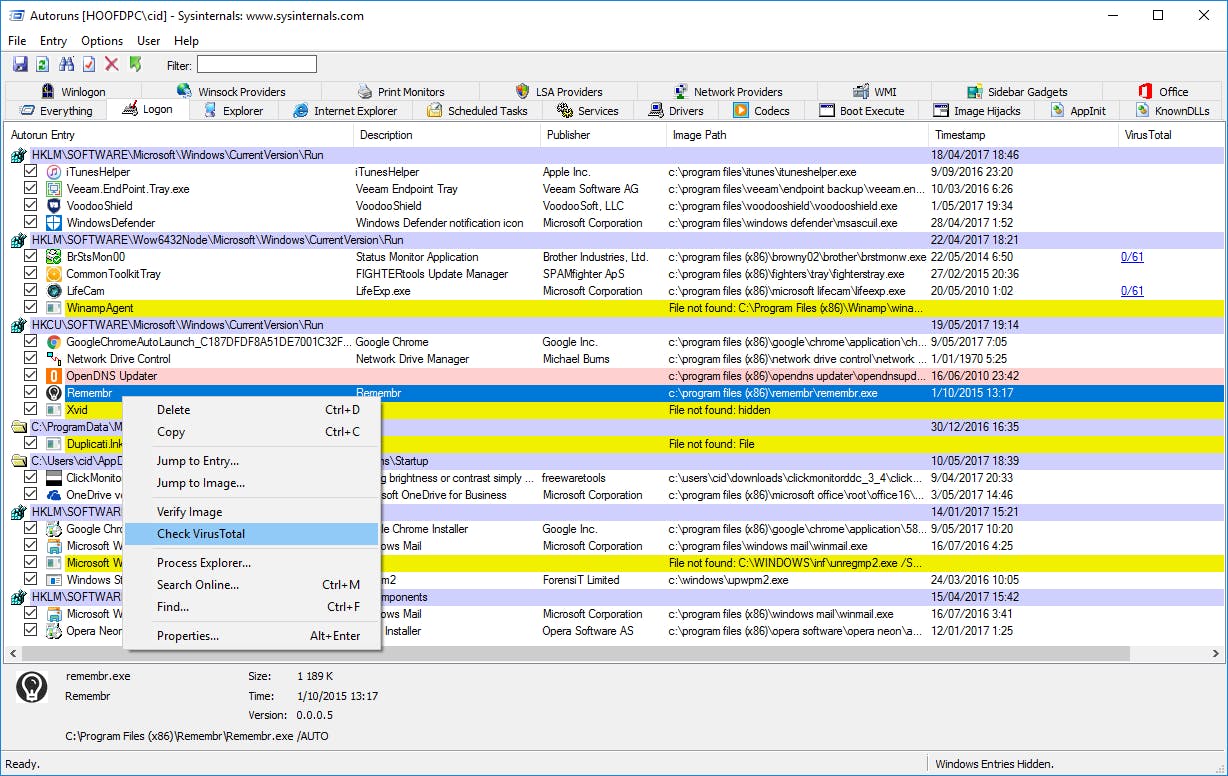Click the iTunesHelper entry icon
Screen dimensions: 1228x776
coord(54,172)
